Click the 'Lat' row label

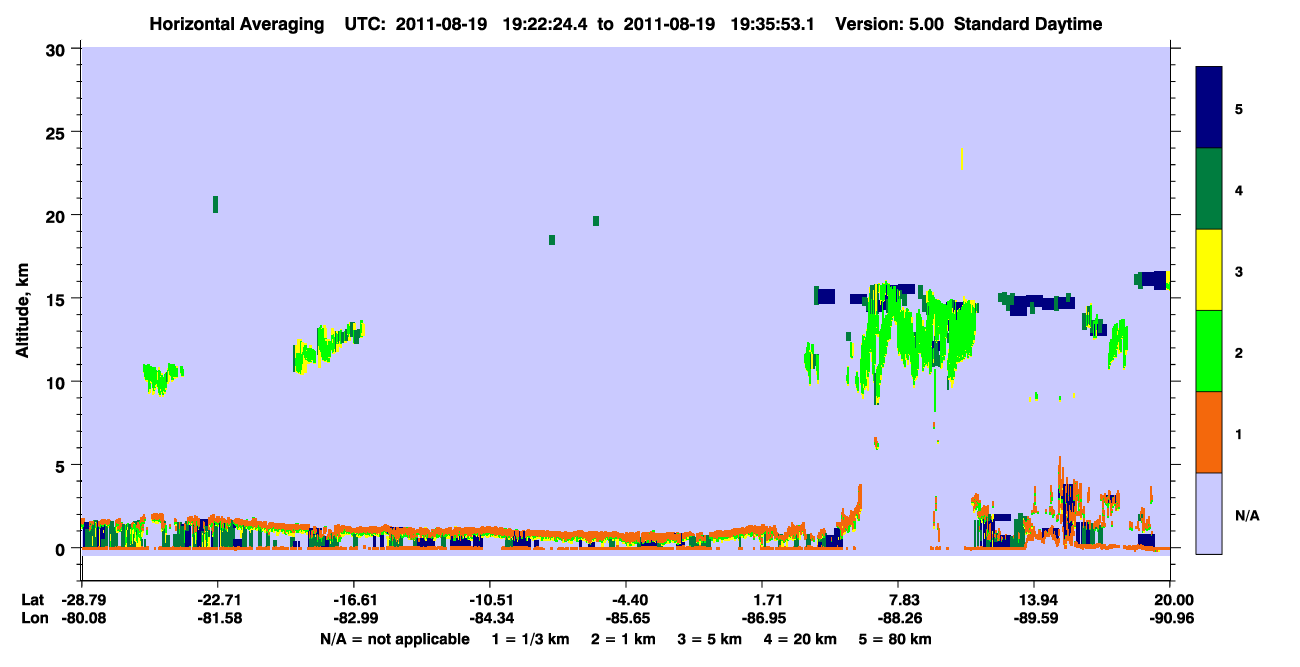(33, 600)
